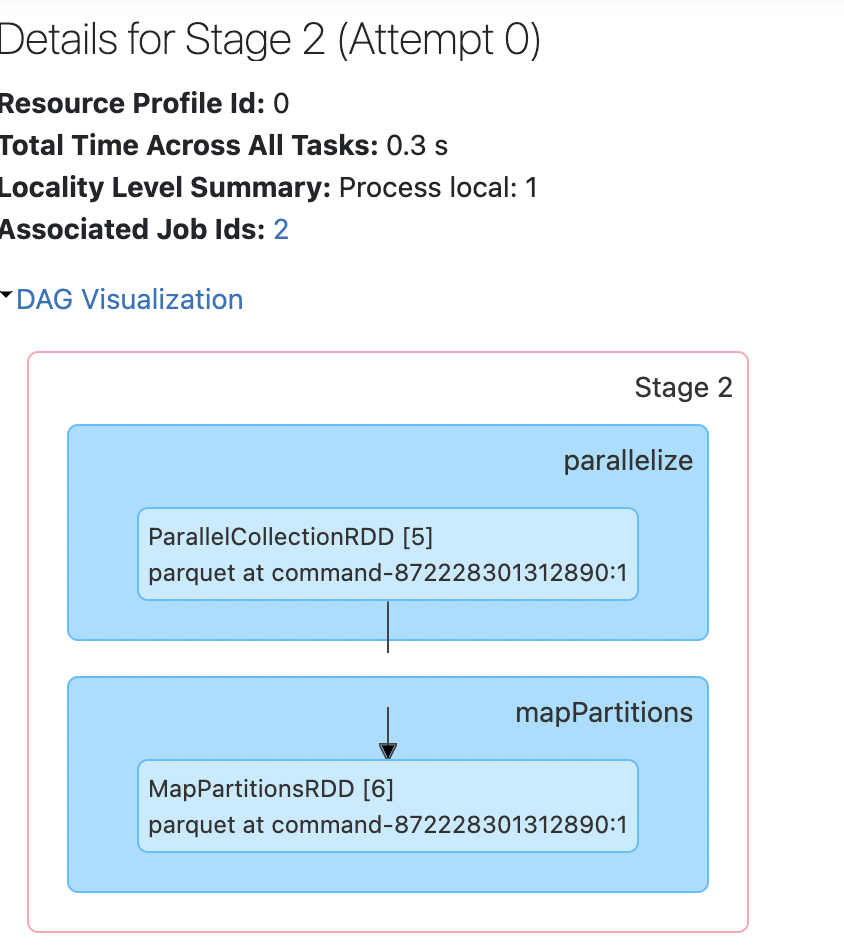
Task: Open associated job id 2 link
Action: 281,230
